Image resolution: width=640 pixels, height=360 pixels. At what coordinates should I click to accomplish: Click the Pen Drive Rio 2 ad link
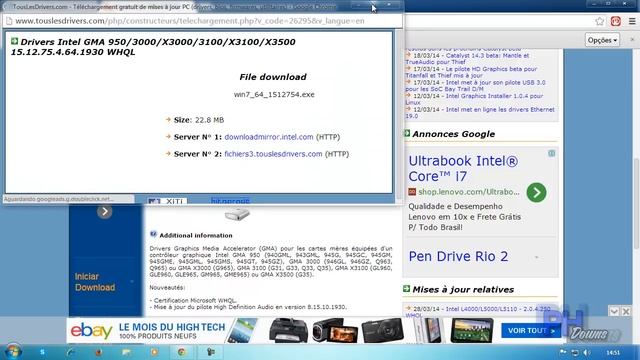click(458, 256)
